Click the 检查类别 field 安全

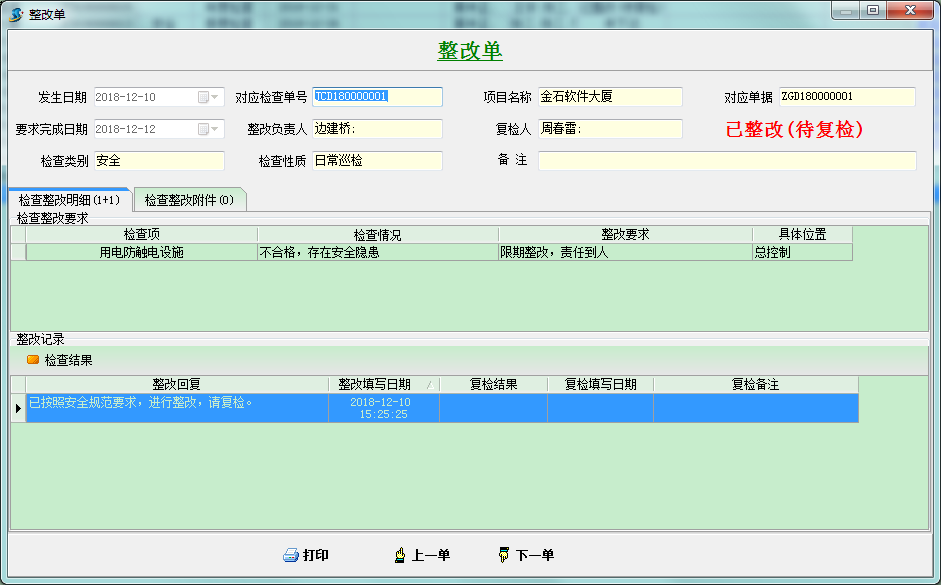coord(159,160)
